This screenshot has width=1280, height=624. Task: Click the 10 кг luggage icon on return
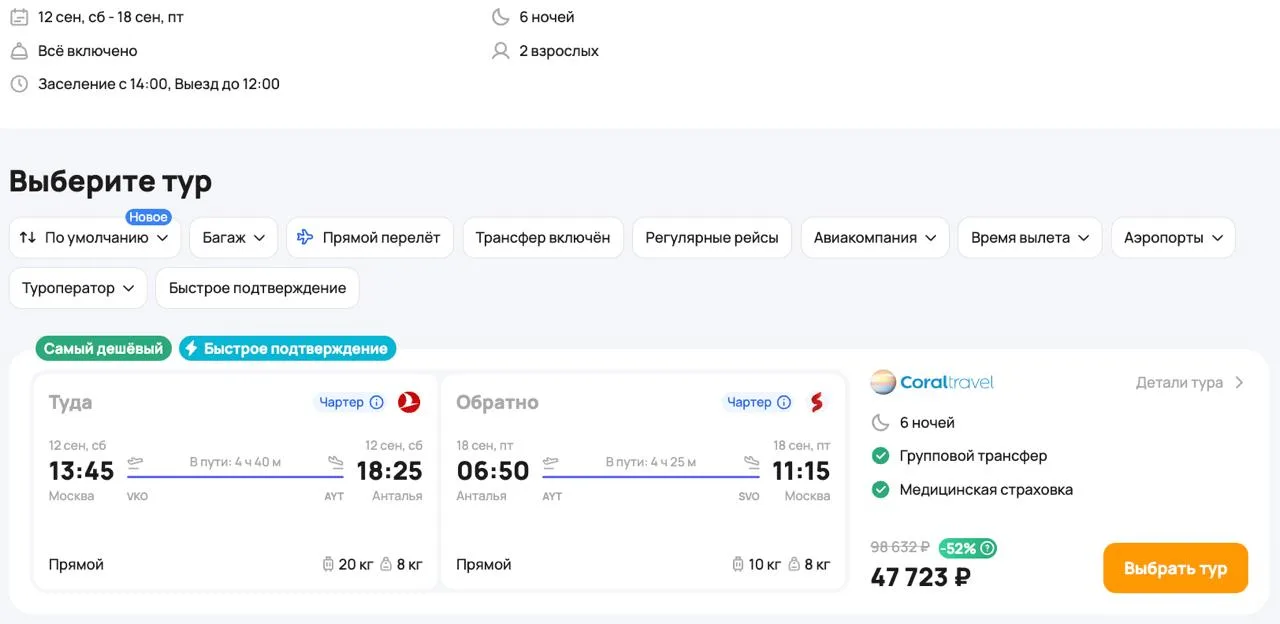pyautogui.click(x=738, y=565)
